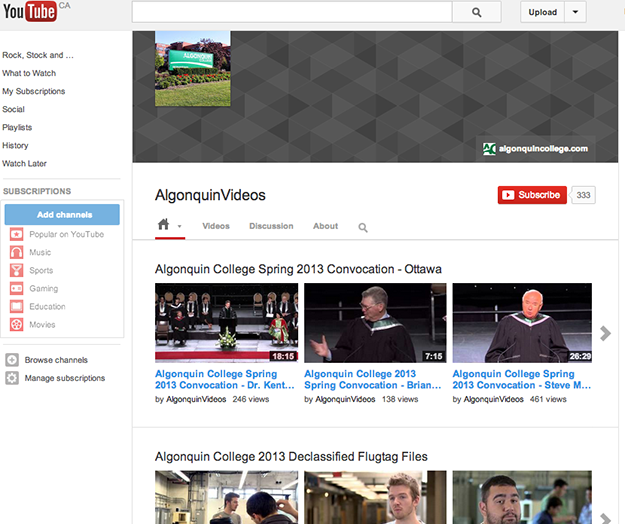This screenshot has height=524, width=625.
Task: Switch to the Videos tab
Action: (216, 226)
